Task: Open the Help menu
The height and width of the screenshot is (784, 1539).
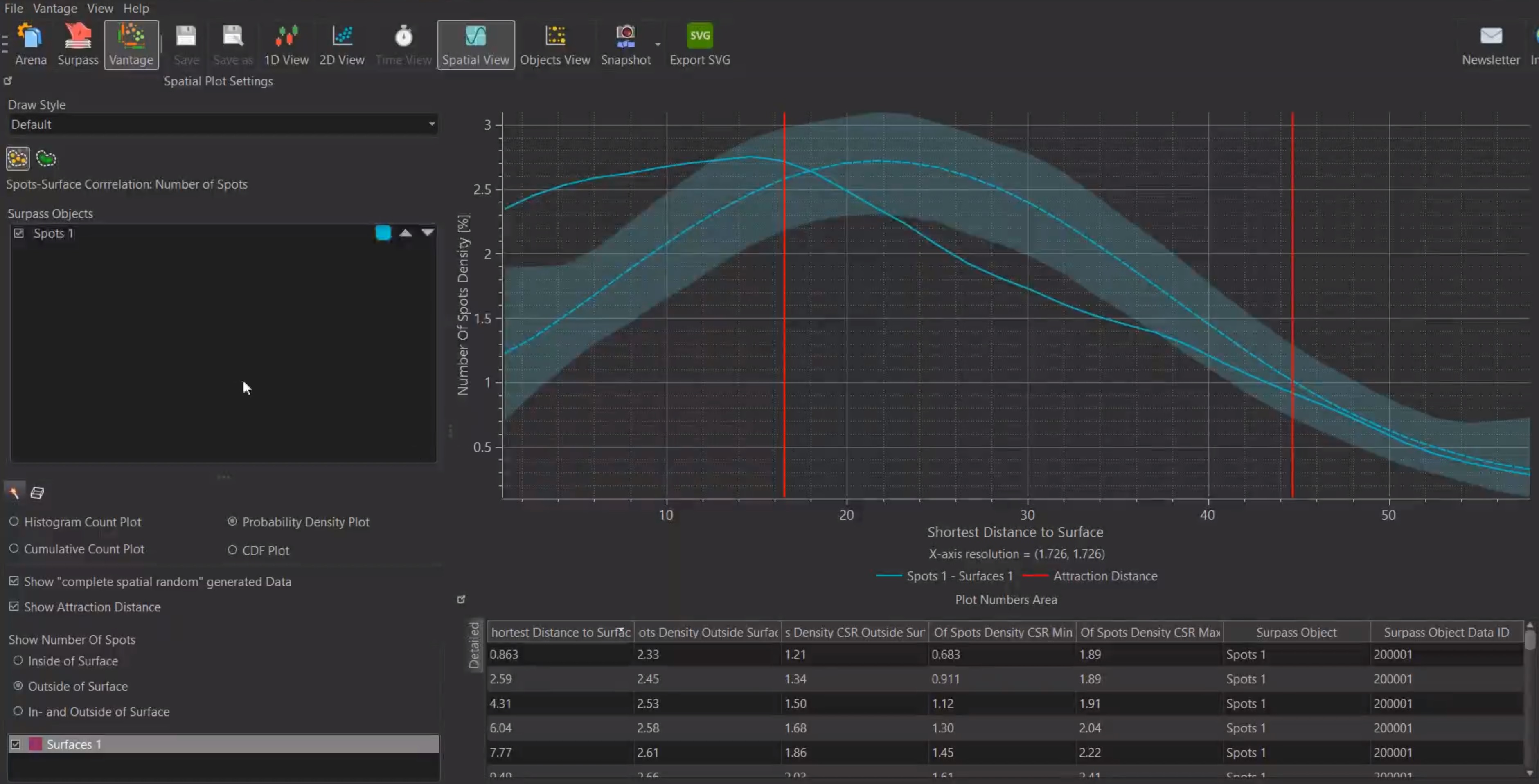Action: pos(135,8)
